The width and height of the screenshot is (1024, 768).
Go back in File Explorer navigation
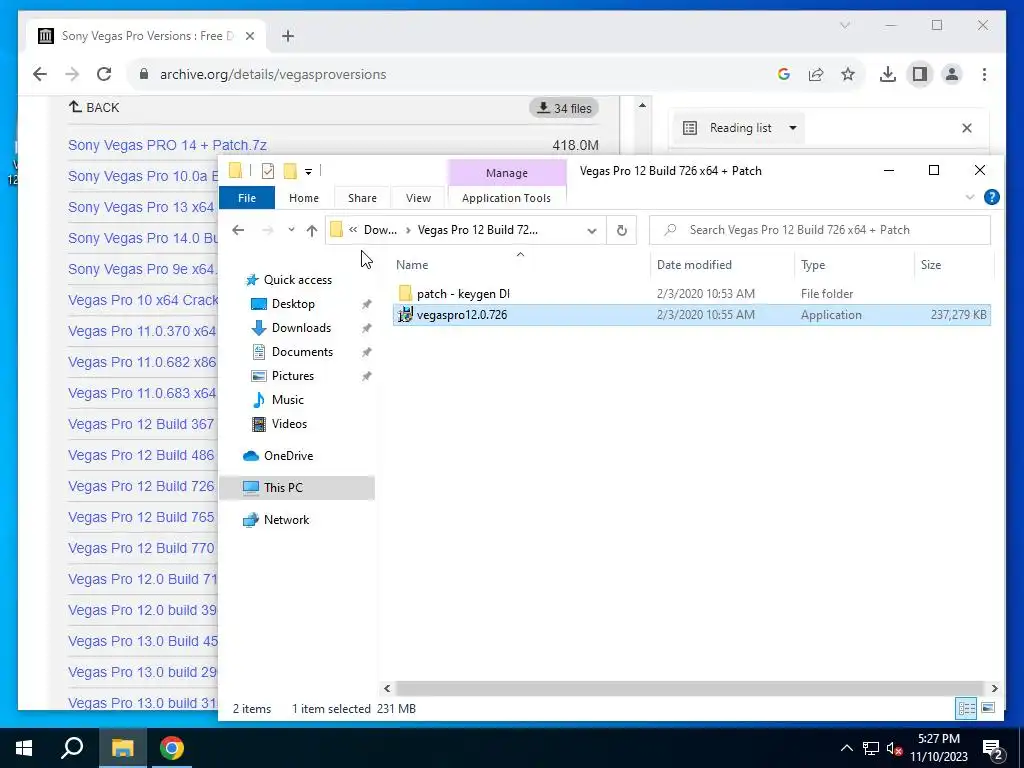coord(238,230)
